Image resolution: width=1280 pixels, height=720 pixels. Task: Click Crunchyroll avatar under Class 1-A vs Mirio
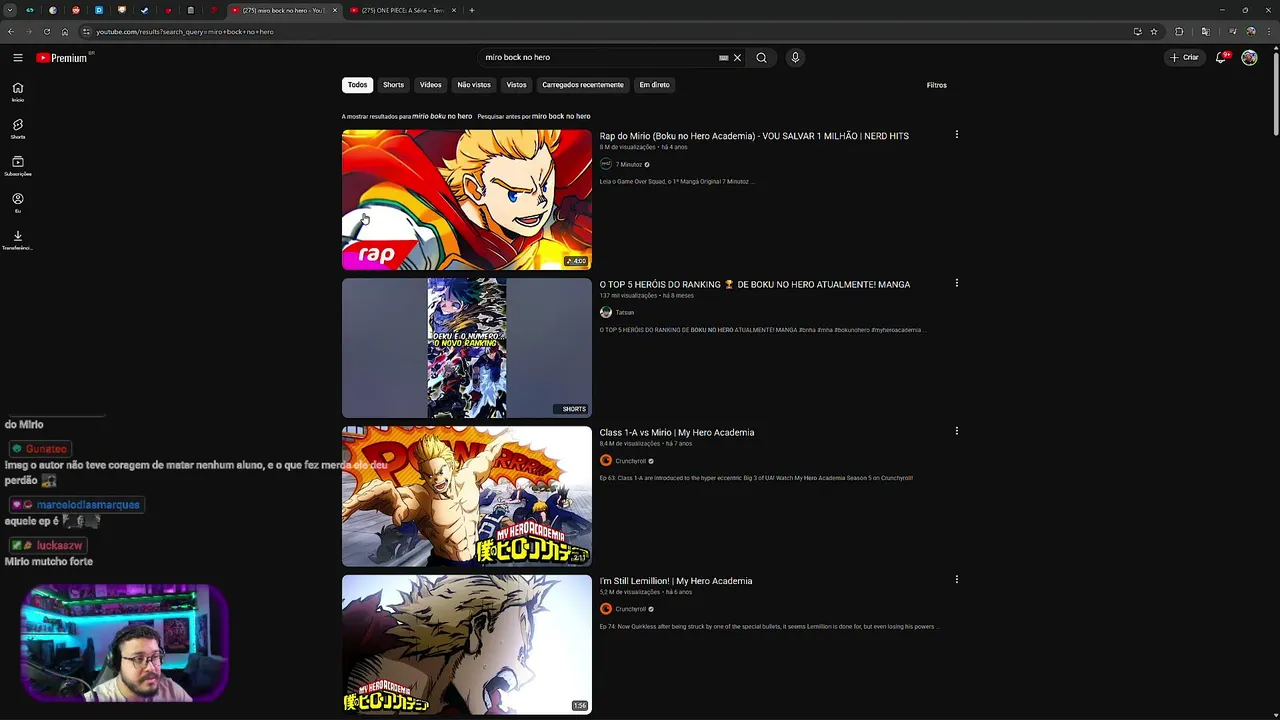(x=605, y=461)
